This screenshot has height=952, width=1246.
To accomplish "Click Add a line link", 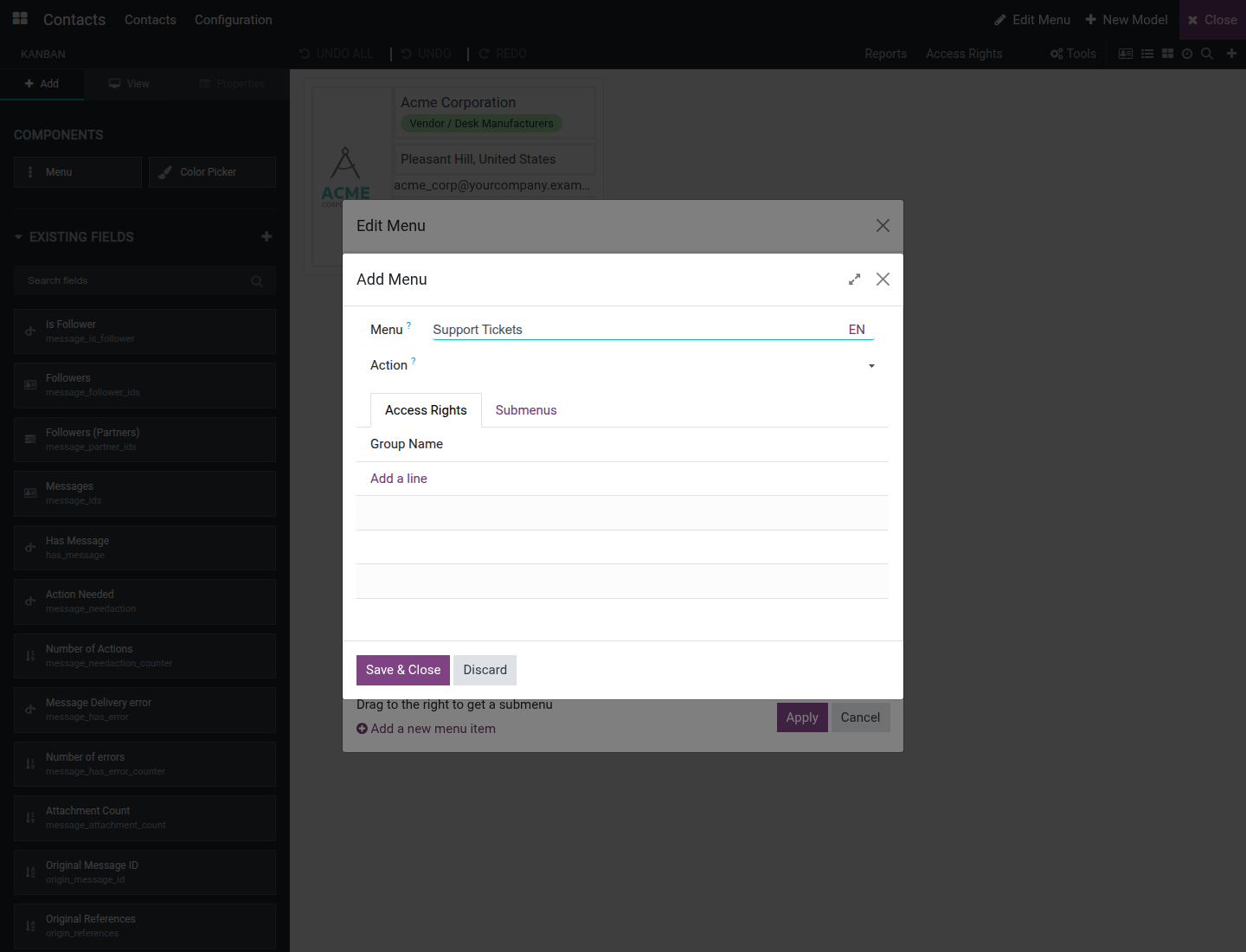I will tap(399, 479).
